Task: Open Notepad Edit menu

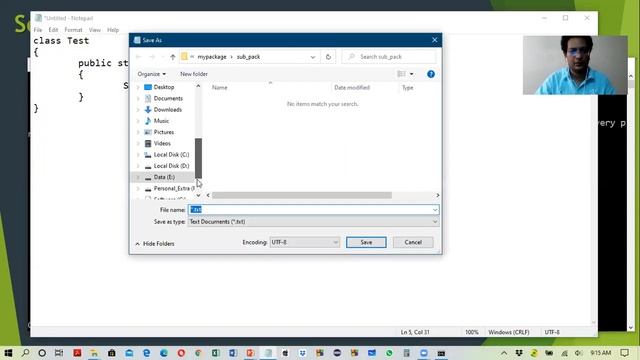Action: tap(53, 30)
